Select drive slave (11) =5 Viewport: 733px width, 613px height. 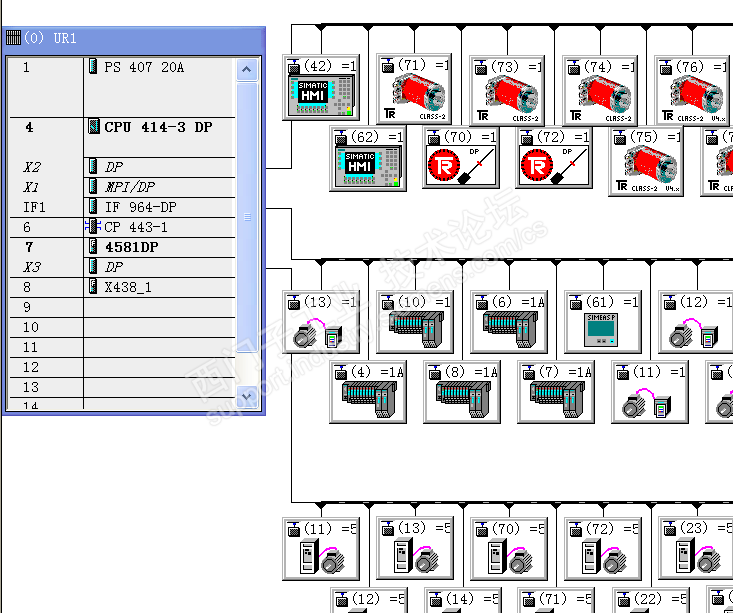pos(321,549)
